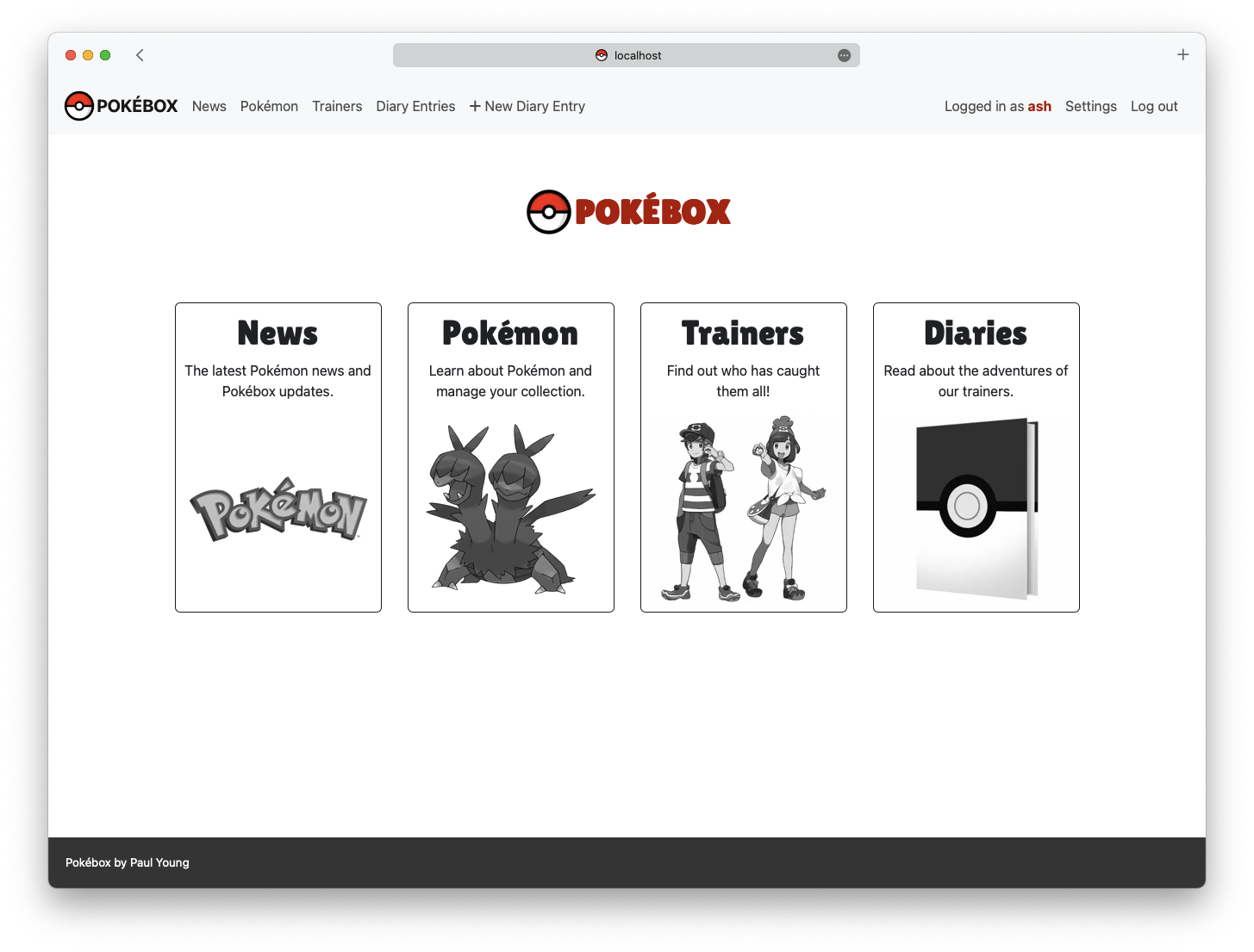1254x952 pixels.
Task: Open Settings in the navbar
Action: 1091,106
